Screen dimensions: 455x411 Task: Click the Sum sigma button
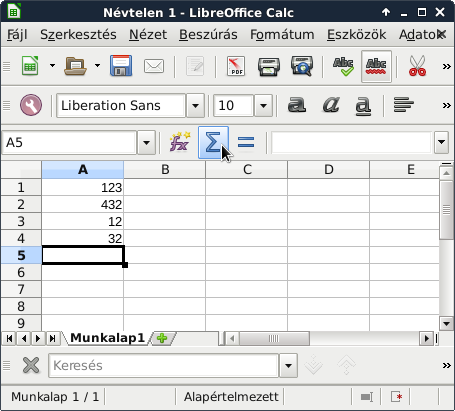(213, 142)
